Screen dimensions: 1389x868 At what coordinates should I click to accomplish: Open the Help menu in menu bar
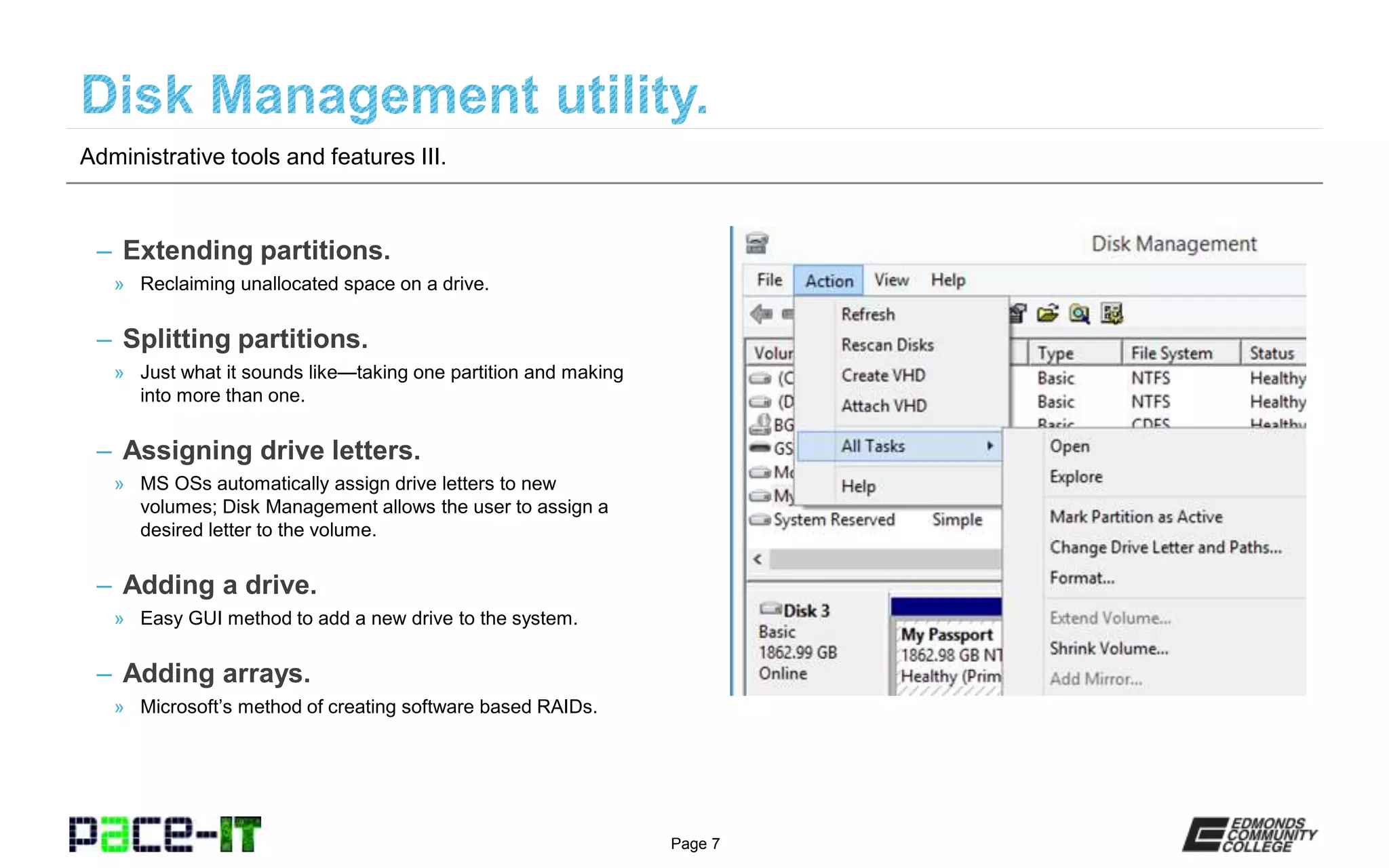pos(948,280)
